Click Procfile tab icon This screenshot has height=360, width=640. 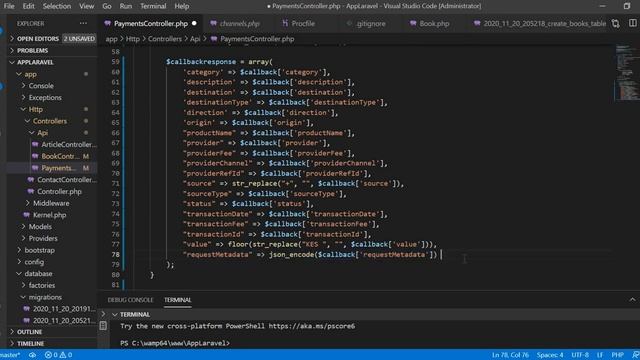coord(285,23)
